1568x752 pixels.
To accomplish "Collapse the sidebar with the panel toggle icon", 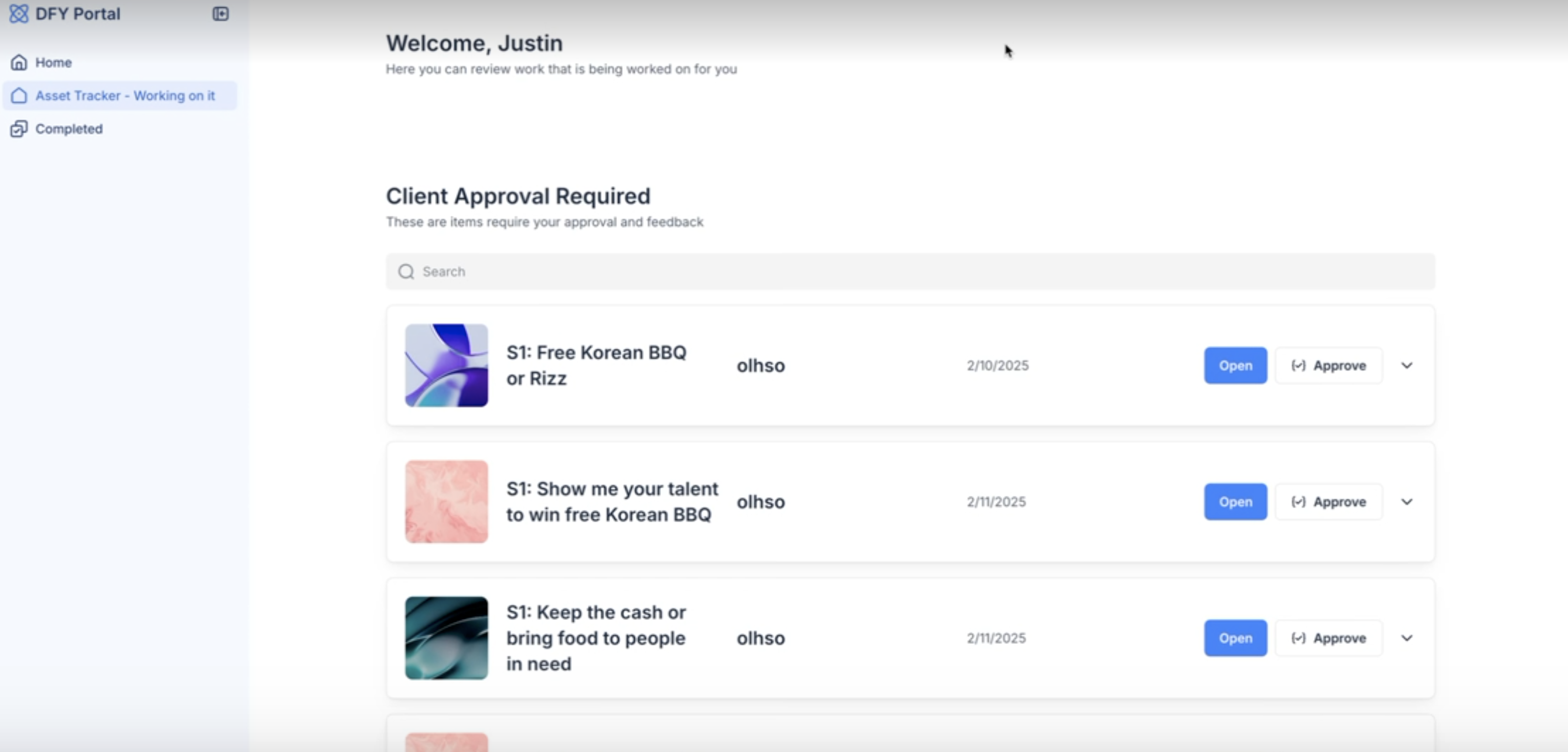I will point(220,13).
